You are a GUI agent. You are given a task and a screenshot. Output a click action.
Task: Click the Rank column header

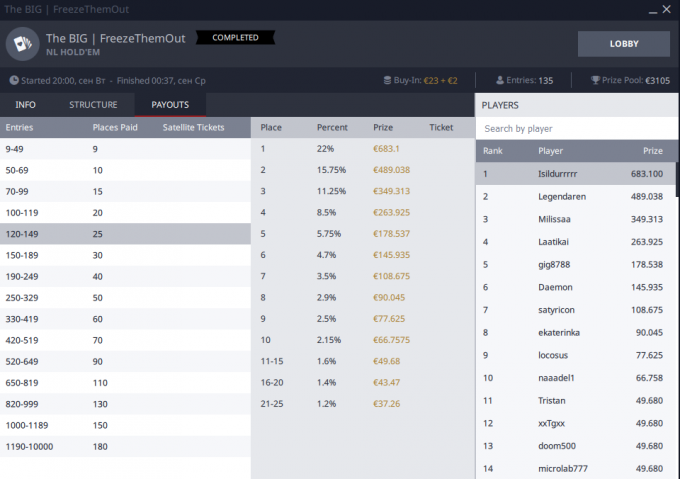[x=493, y=151]
